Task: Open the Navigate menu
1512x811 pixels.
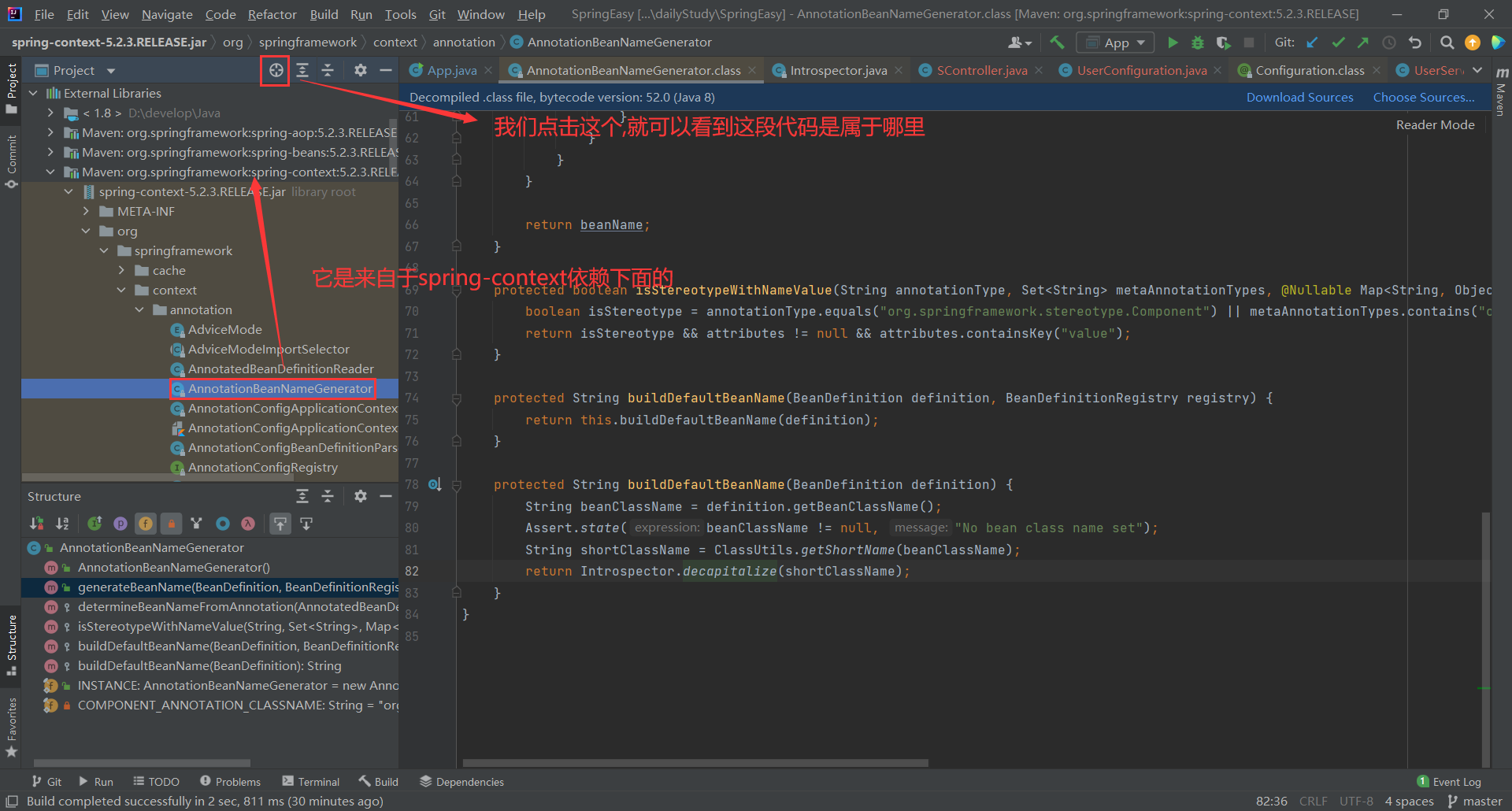Action: 167,14
